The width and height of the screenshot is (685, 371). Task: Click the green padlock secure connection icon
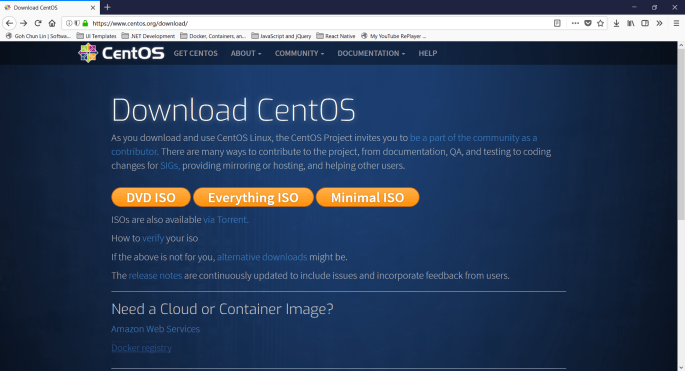point(85,23)
